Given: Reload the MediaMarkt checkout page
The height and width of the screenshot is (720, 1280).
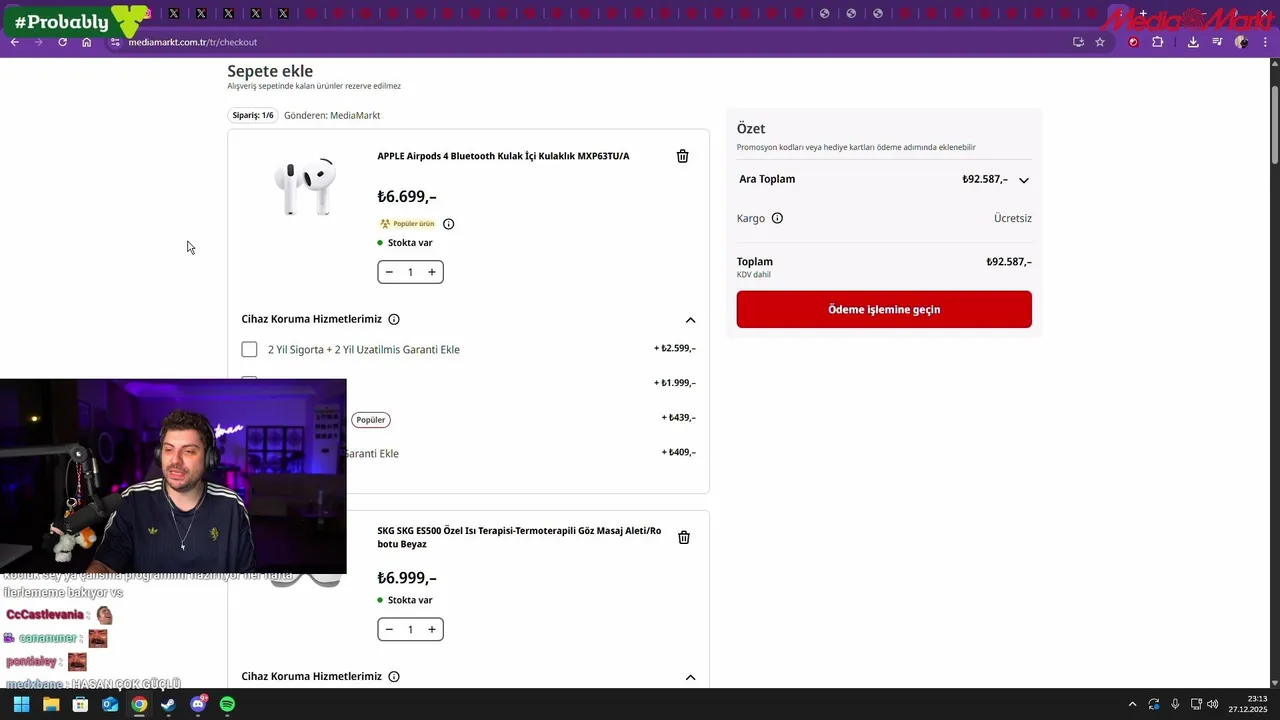Looking at the screenshot, I should pyautogui.click(x=63, y=42).
